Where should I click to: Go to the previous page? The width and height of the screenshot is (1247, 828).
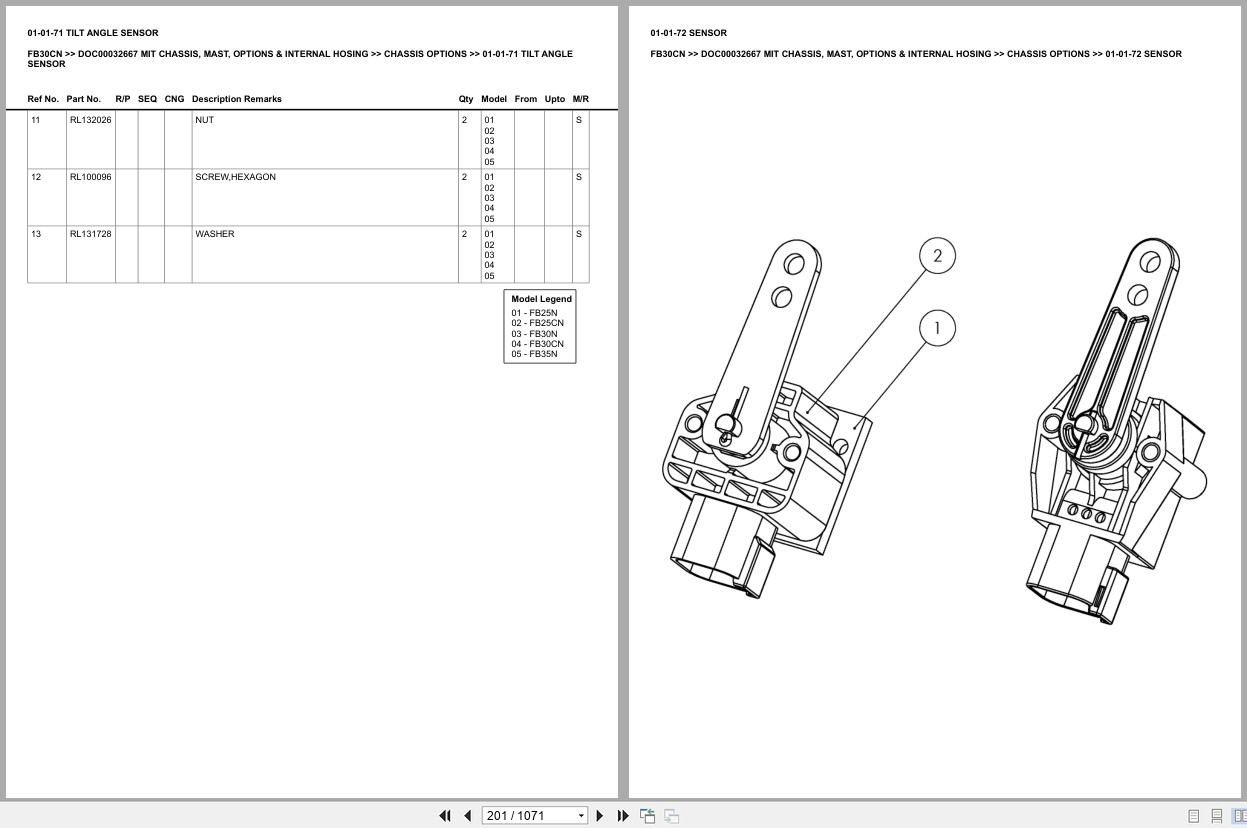[x=467, y=815]
